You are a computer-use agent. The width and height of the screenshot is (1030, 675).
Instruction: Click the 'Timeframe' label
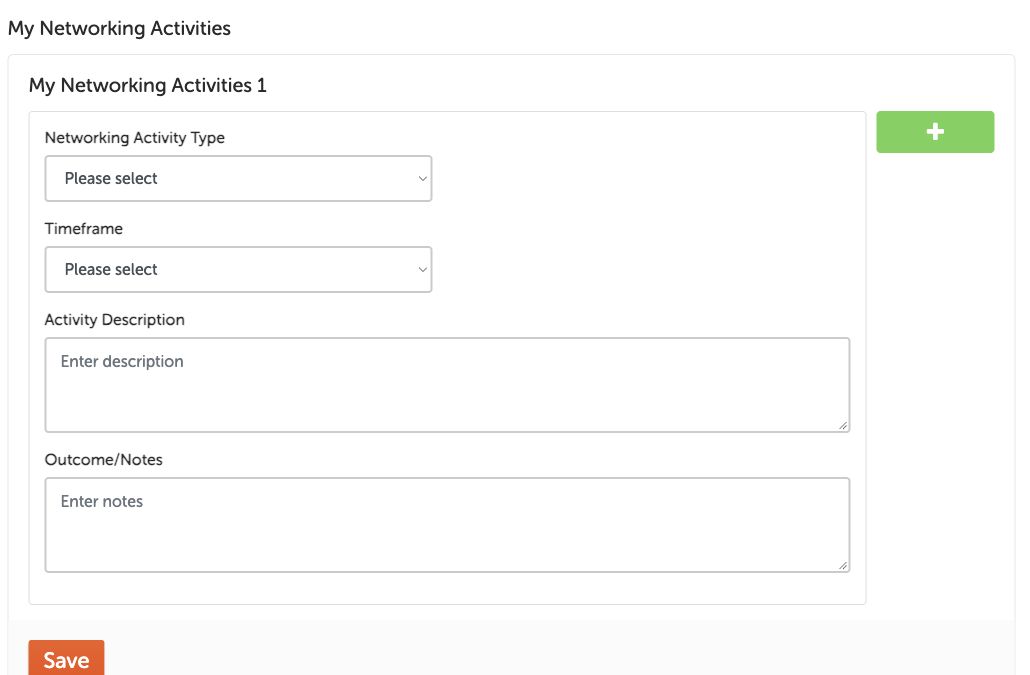83,229
